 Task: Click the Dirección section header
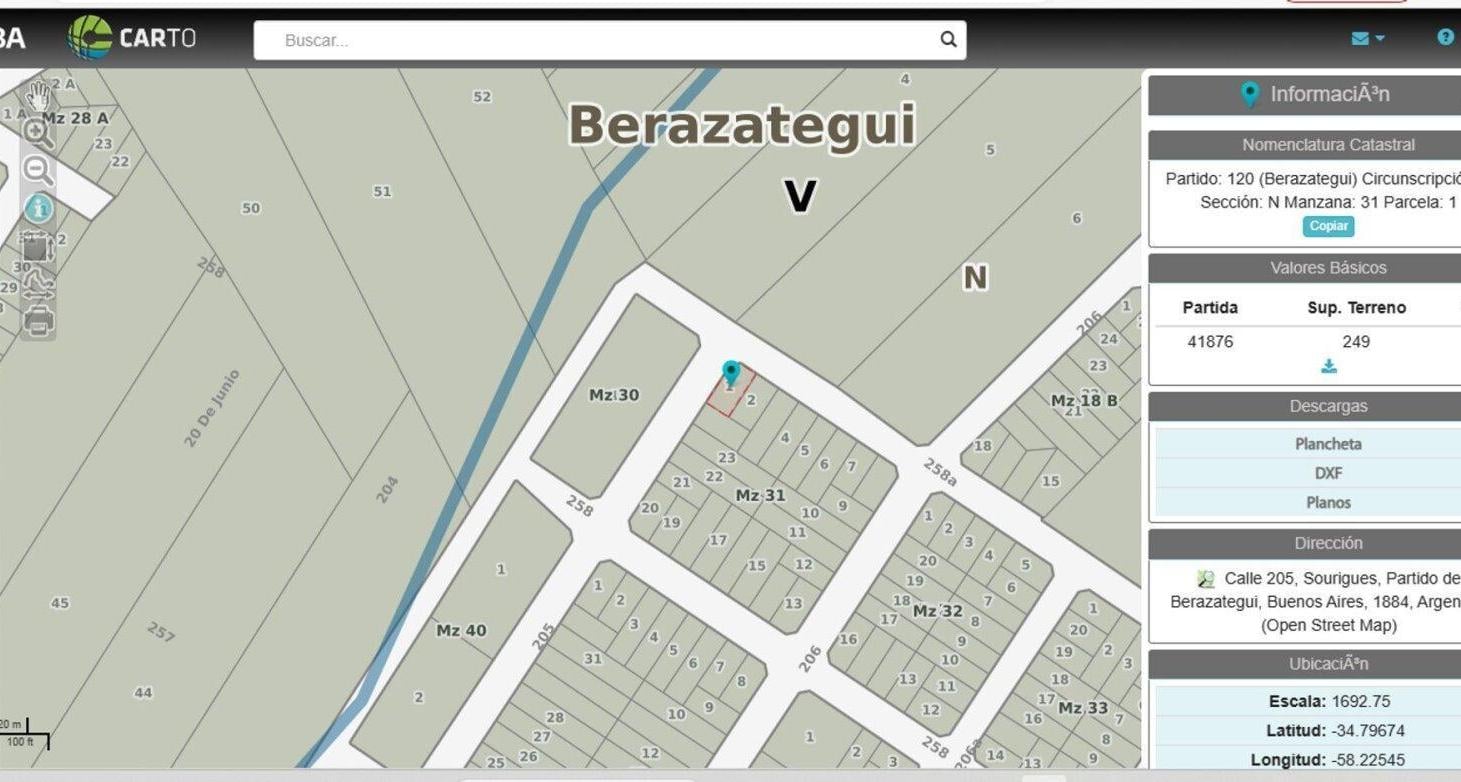click(x=1305, y=543)
